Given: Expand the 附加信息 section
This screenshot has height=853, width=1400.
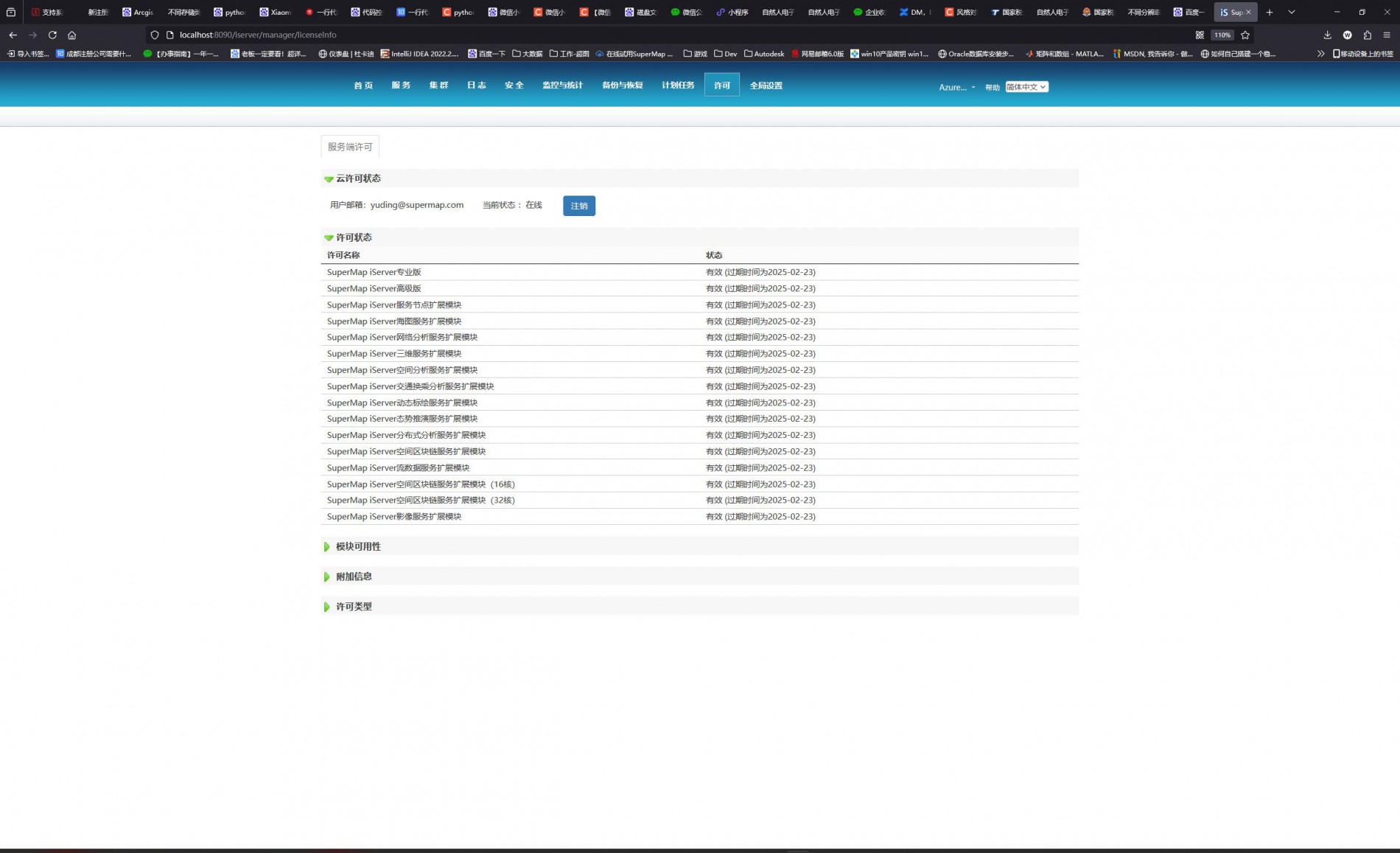Looking at the screenshot, I should coord(327,577).
